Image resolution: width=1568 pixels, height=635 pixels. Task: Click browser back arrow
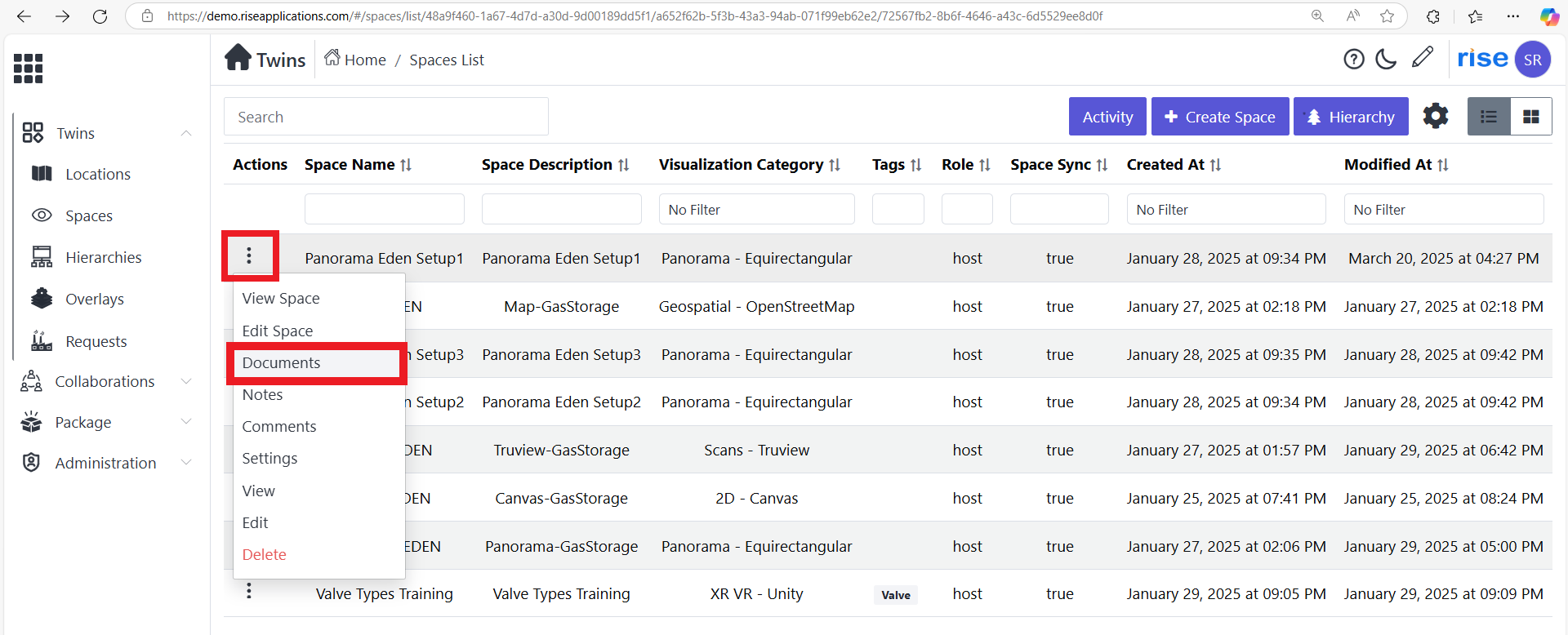pos(24,16)
